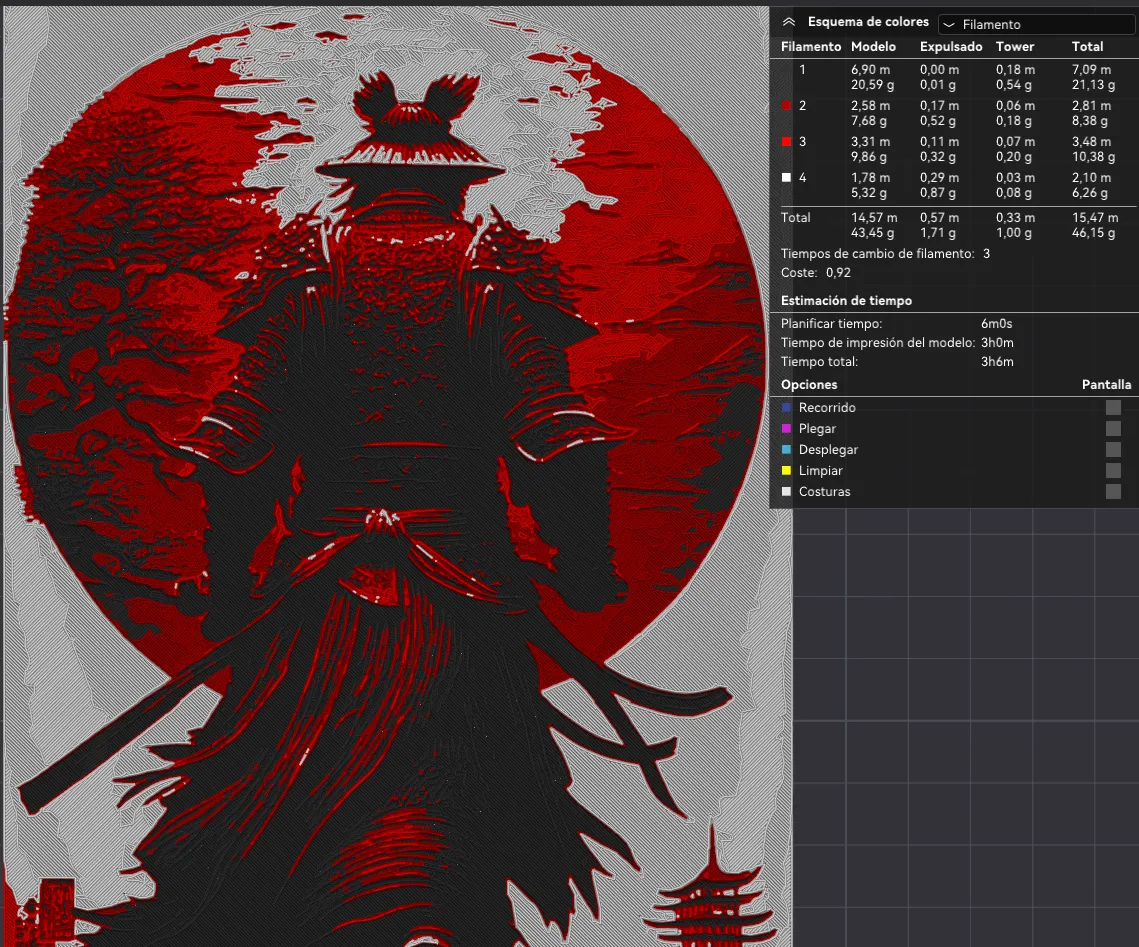Screen dimensions: 1139x947
Task: Toggle Recorrido display checkbox
Action: click(x=1113, y=407)
